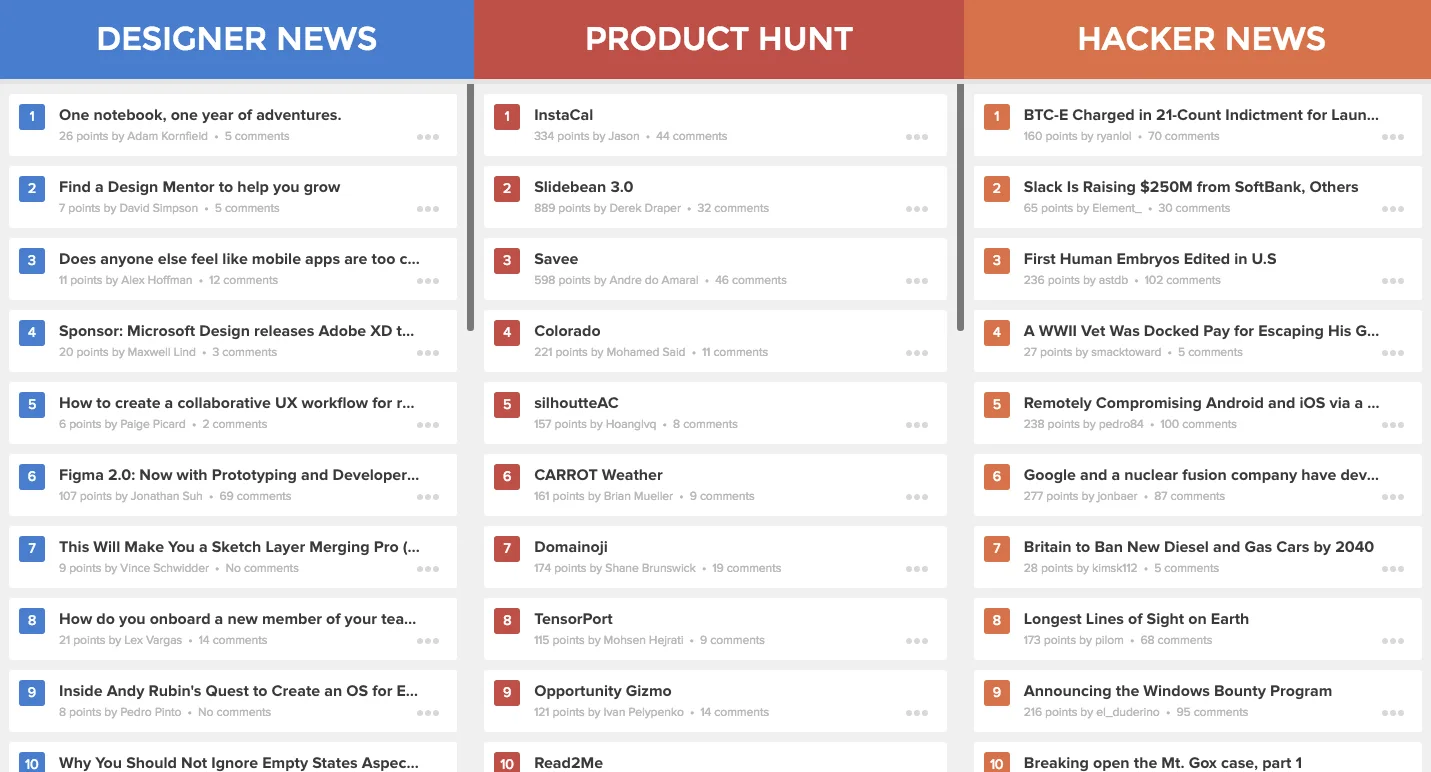Image resolution: width=1431 pixels, height=772 pixels.
Task: Show options for 'This Will Make You a Sketch Layer Merging Pro'
Action: (x=428, y=569)
